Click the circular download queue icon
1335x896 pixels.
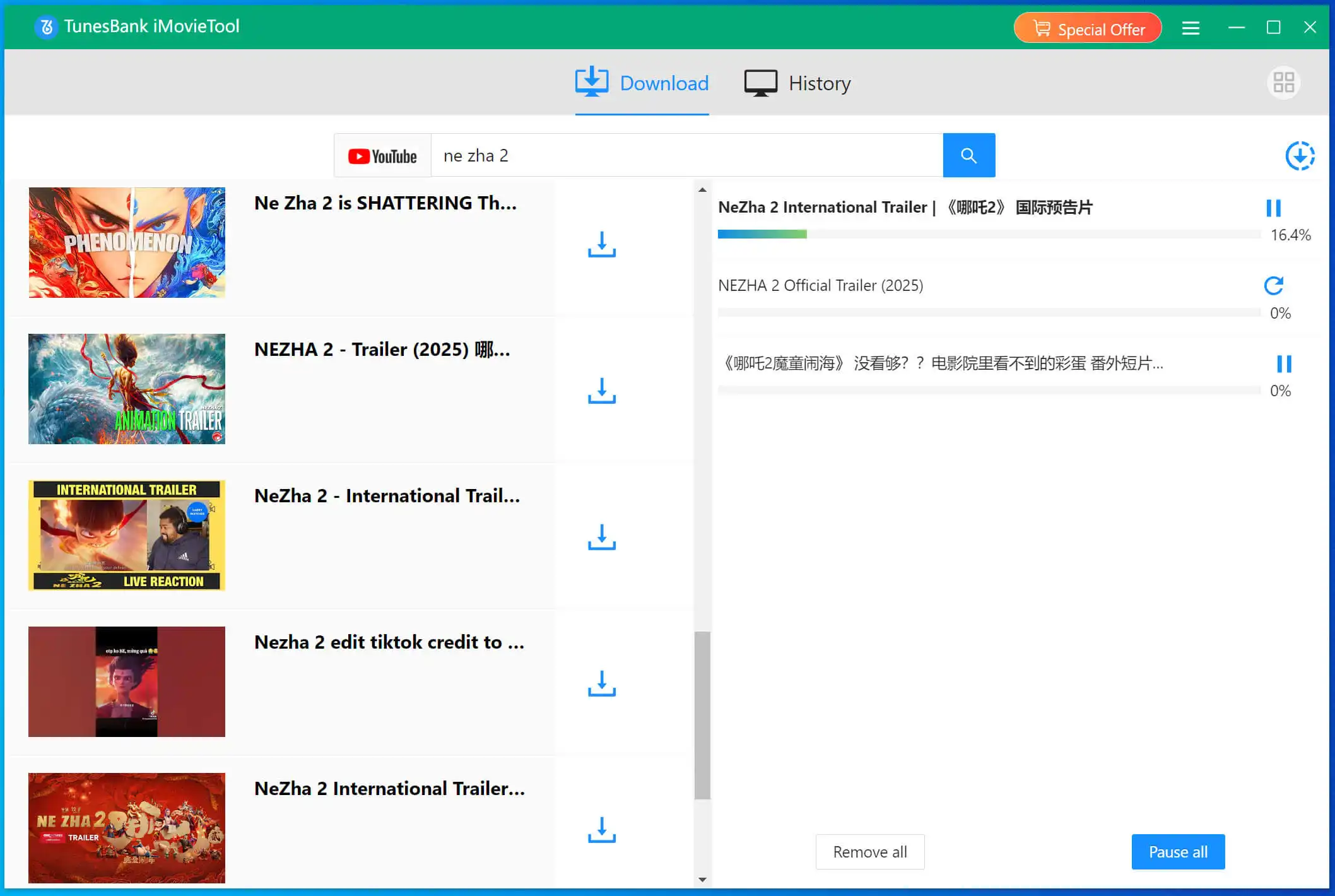1300,156
